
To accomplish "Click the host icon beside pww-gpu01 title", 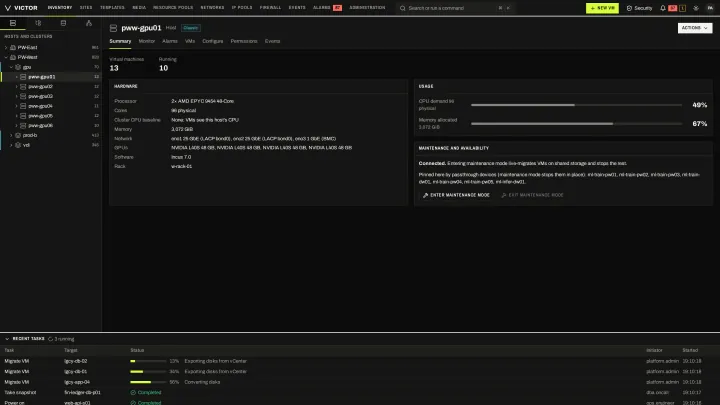I will [113, 28].
